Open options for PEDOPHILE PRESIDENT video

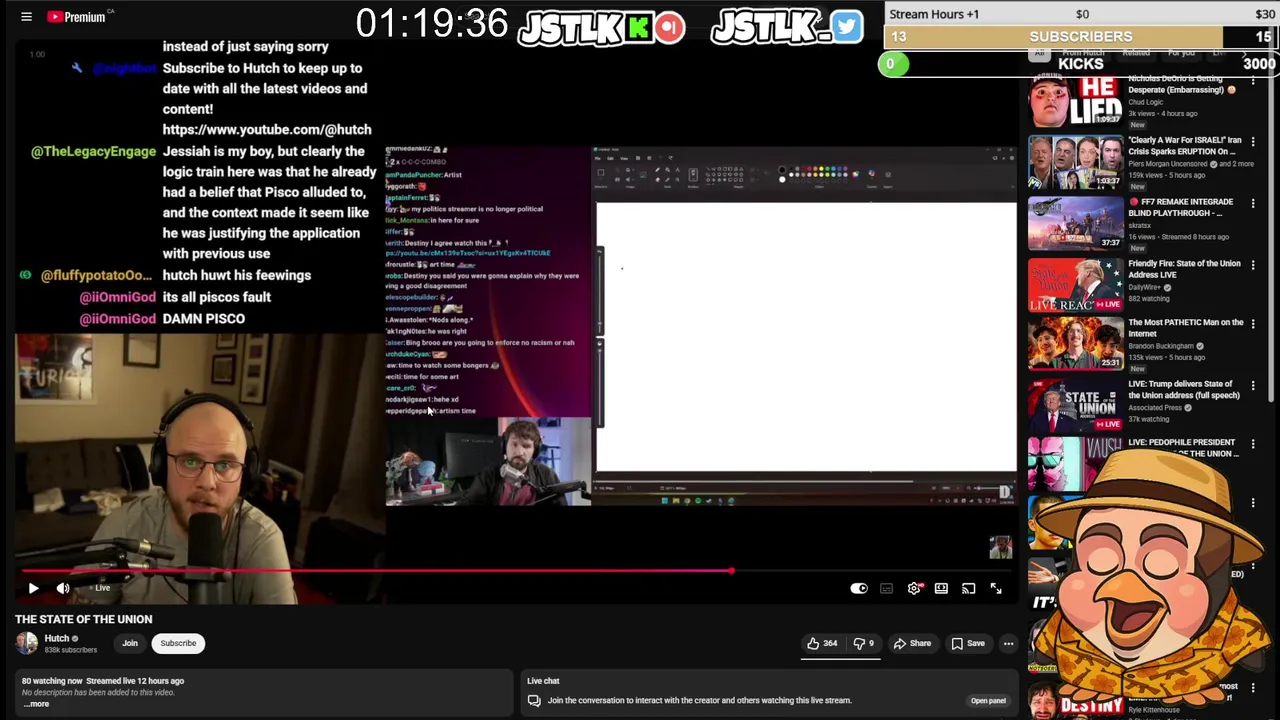point(1253,444)
